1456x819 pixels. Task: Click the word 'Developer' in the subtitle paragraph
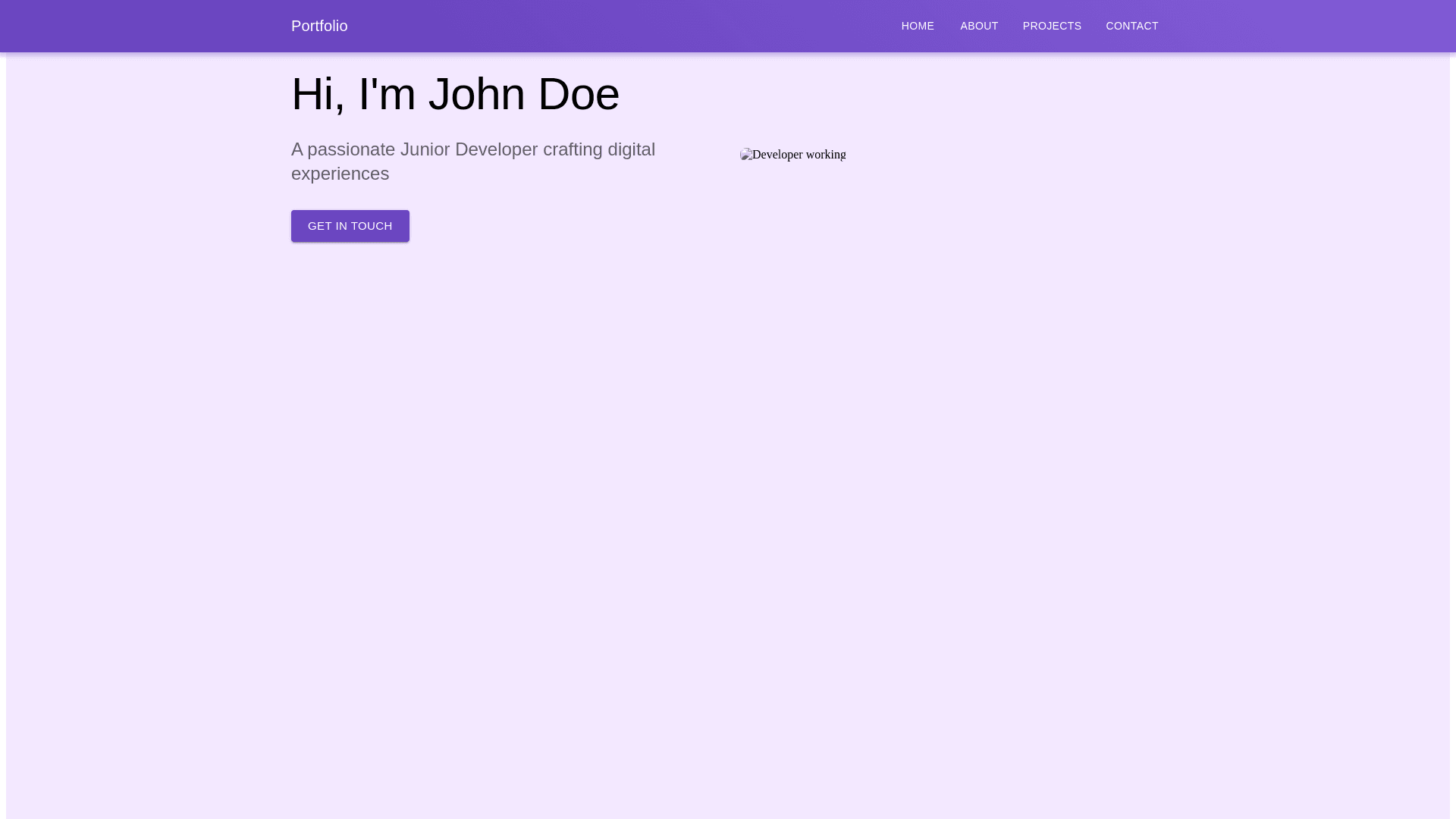[x=496, y=149]
